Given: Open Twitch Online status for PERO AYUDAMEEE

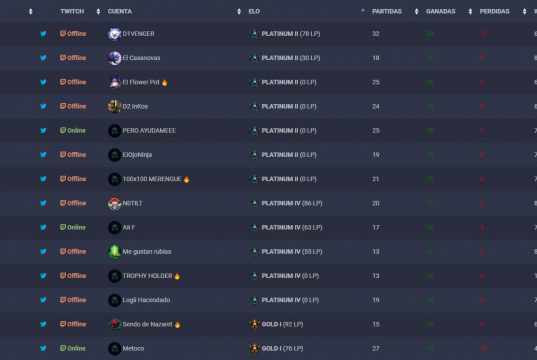Looking at the screenshot, I should coord(73,131).
